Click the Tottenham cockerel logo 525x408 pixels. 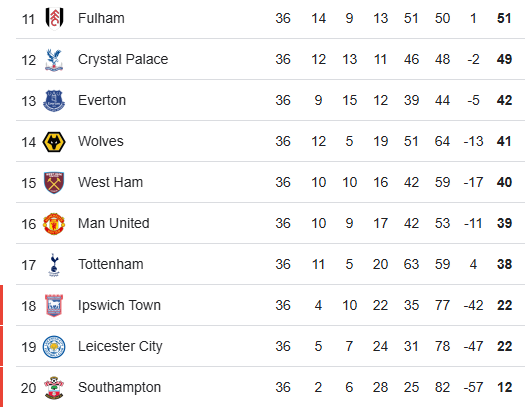[x=54, y=265]
